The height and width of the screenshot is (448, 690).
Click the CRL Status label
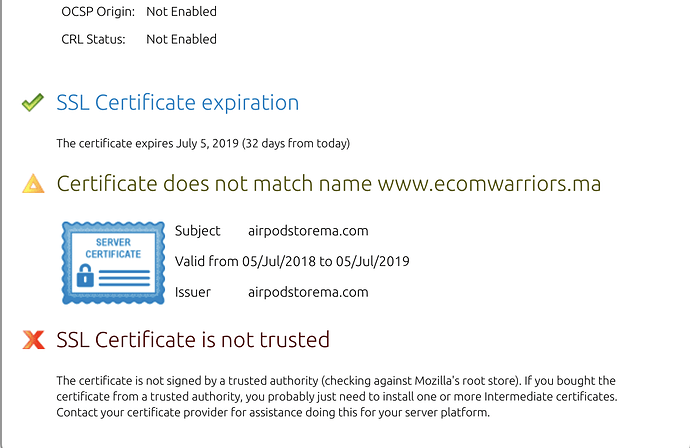coord(93,39)
